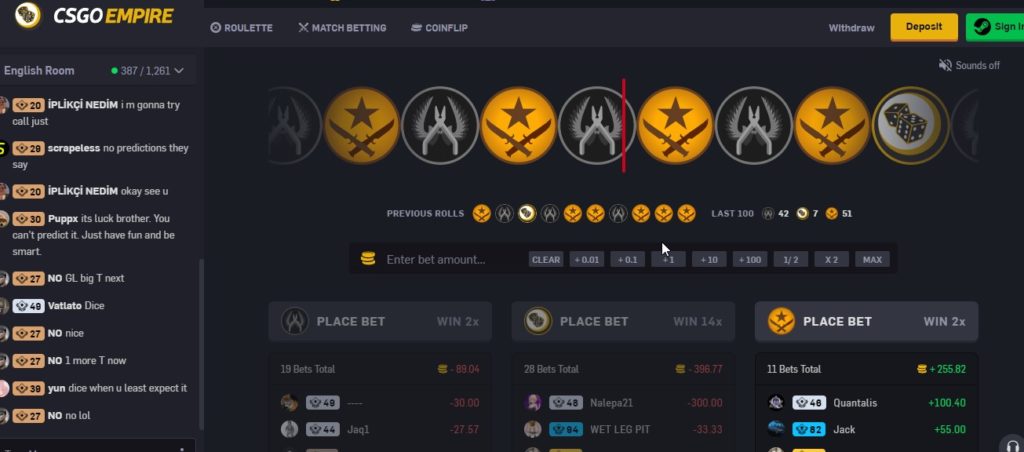This screenshot has height=452, width=1024.
Task: Sign in with Steam button
Action: [995, 27]
